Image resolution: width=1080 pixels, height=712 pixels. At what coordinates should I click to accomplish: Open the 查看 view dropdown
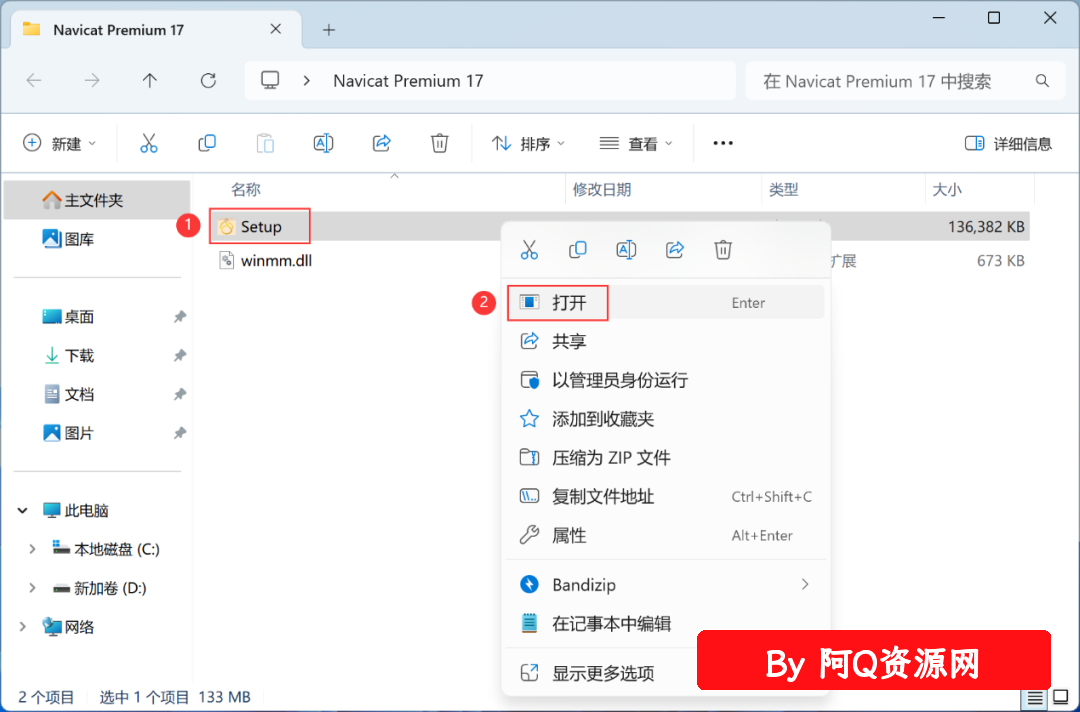click(636, 143)
